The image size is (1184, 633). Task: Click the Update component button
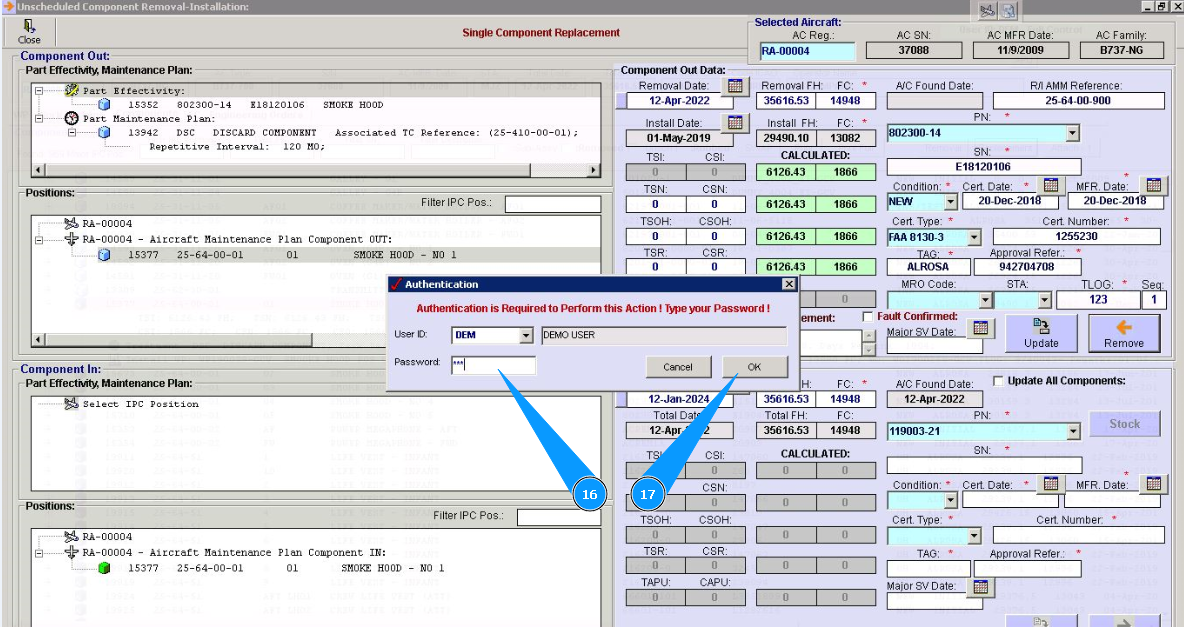click(1040, 333)
